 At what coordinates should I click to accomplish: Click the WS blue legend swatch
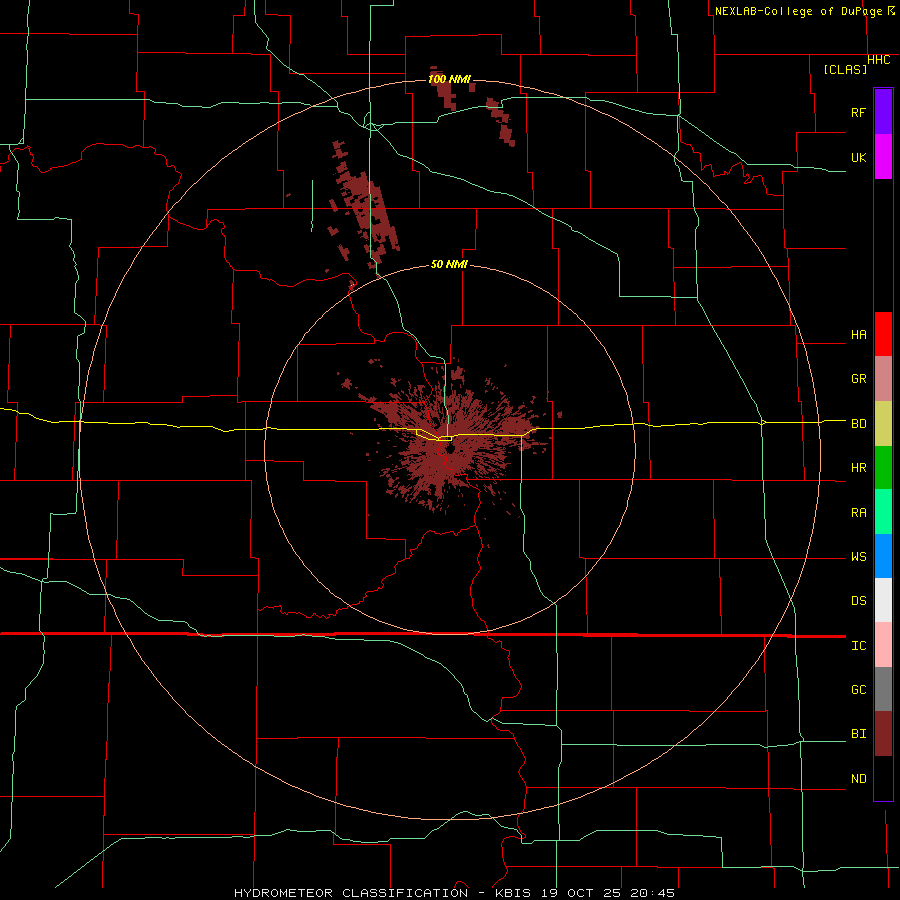click(x=883, y=556)
